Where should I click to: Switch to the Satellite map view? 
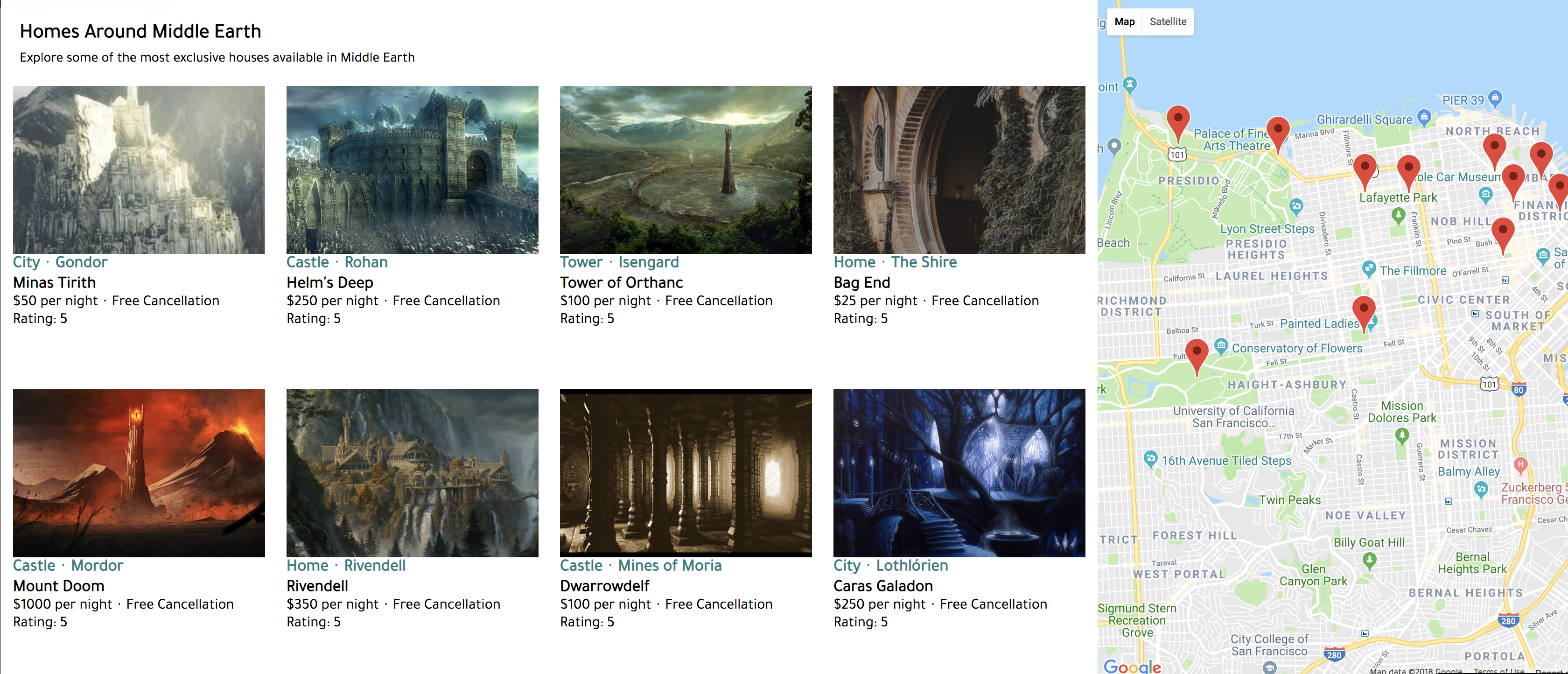click(1168, 22)
